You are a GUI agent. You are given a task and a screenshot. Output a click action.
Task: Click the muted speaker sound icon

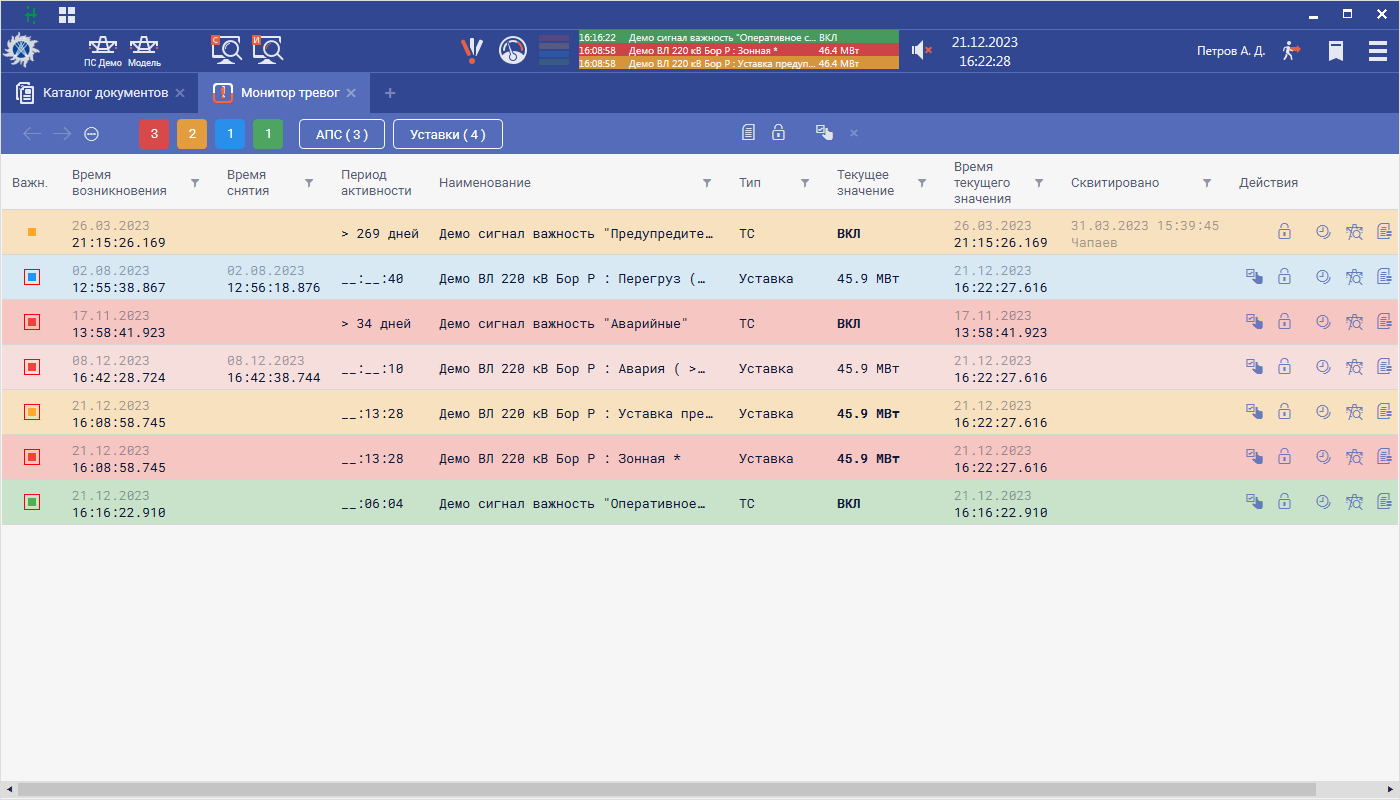(921, 50)
